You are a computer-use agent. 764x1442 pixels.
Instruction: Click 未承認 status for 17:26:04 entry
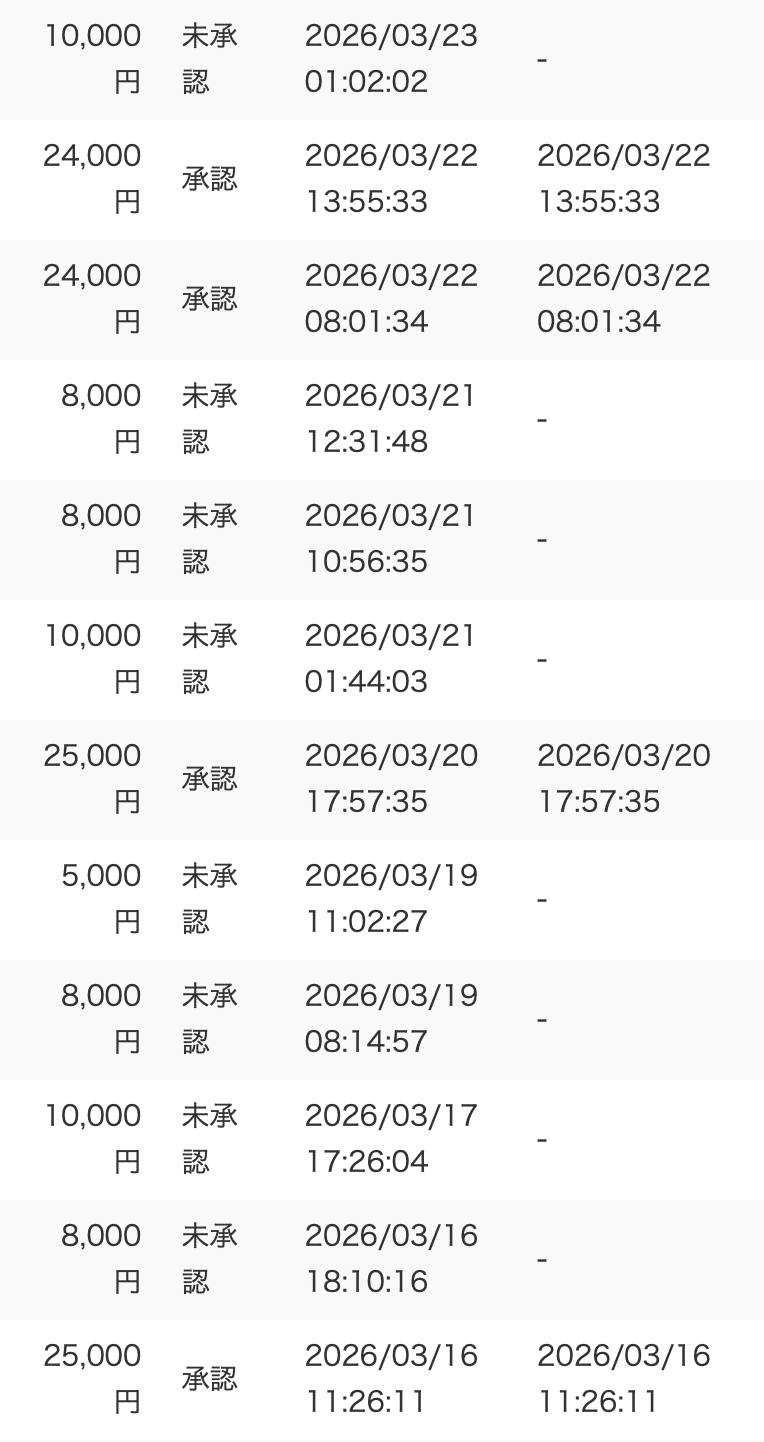tap(210, 1139)
